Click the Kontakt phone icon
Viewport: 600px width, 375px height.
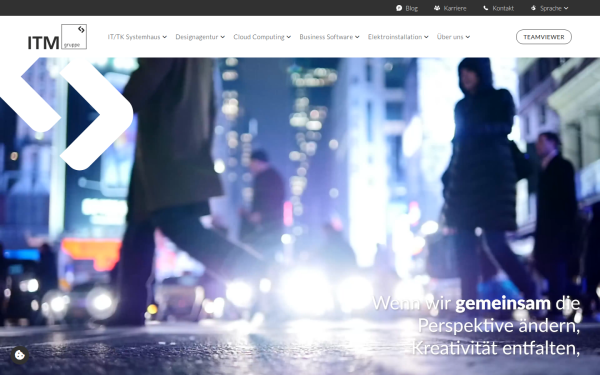(x=486, y=8)
